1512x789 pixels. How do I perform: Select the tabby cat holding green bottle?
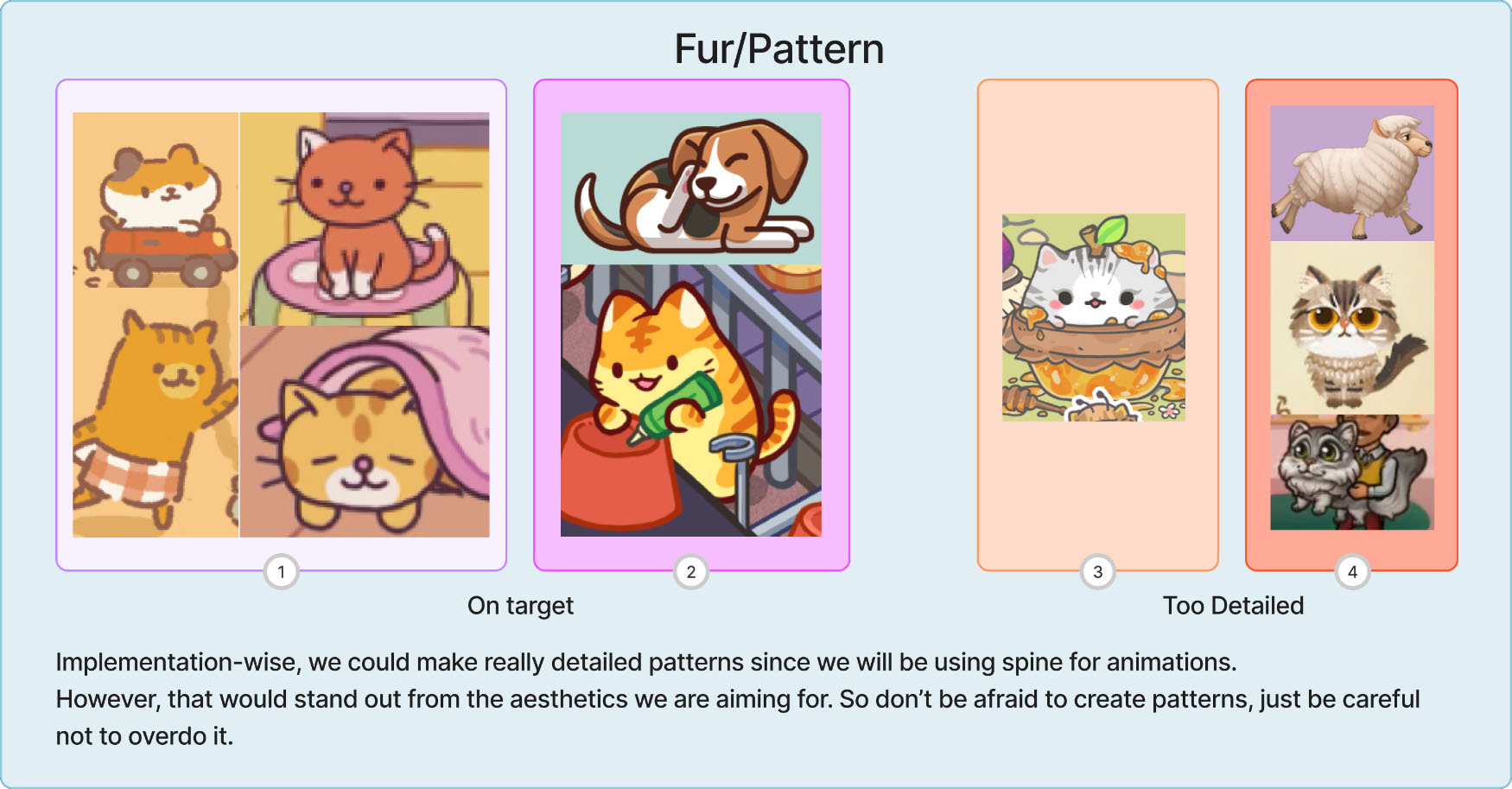point(691,400)
